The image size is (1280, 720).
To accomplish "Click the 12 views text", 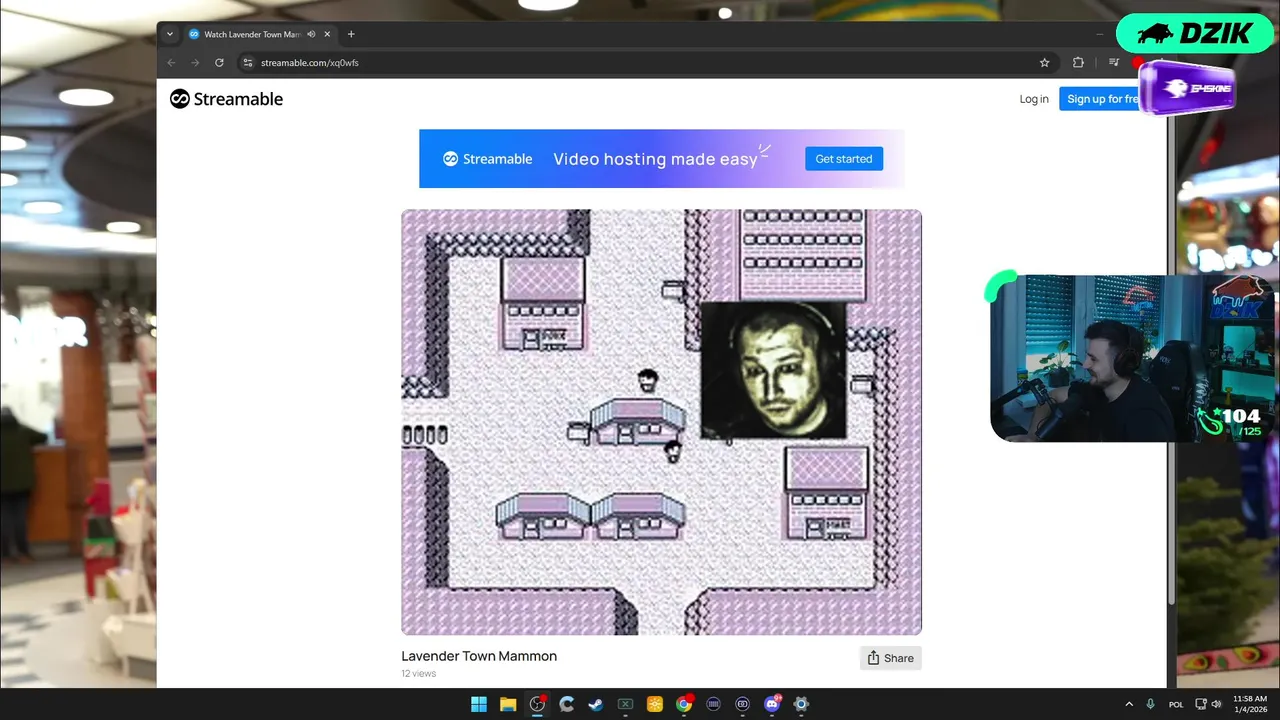I will 419,674.
